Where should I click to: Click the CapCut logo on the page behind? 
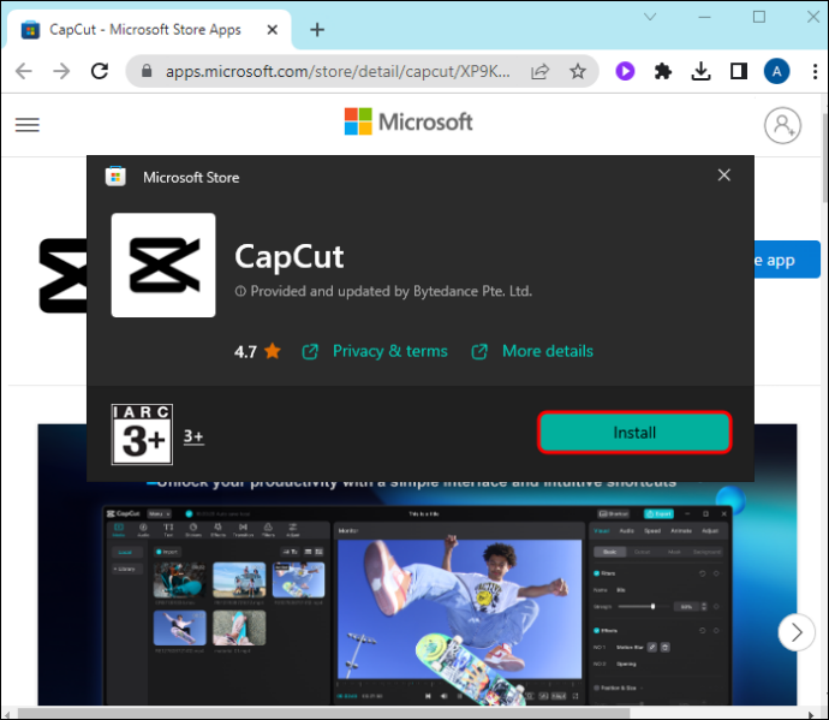[x=63, y=275]
